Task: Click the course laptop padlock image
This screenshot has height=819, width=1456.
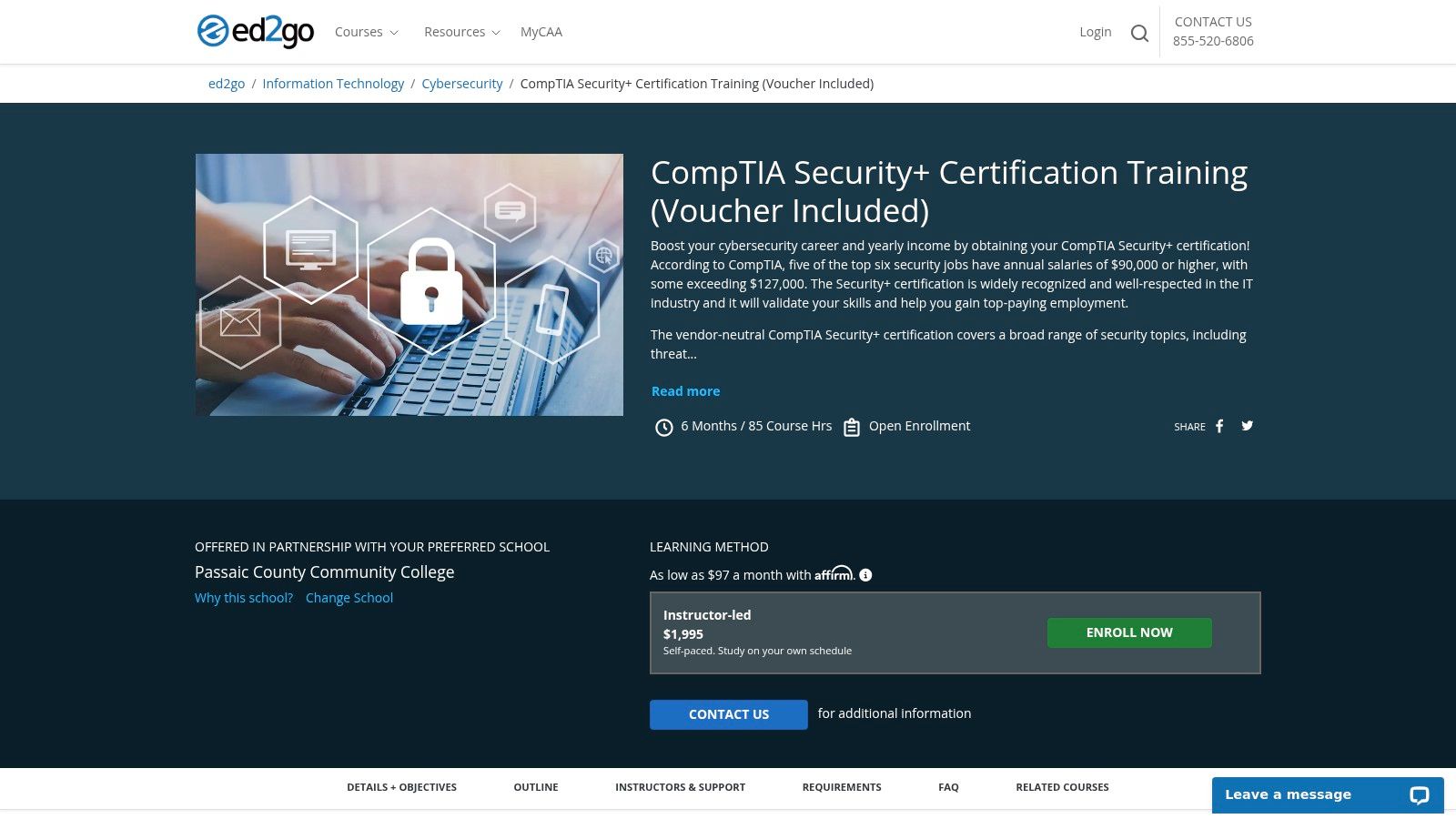Action: 409,285
